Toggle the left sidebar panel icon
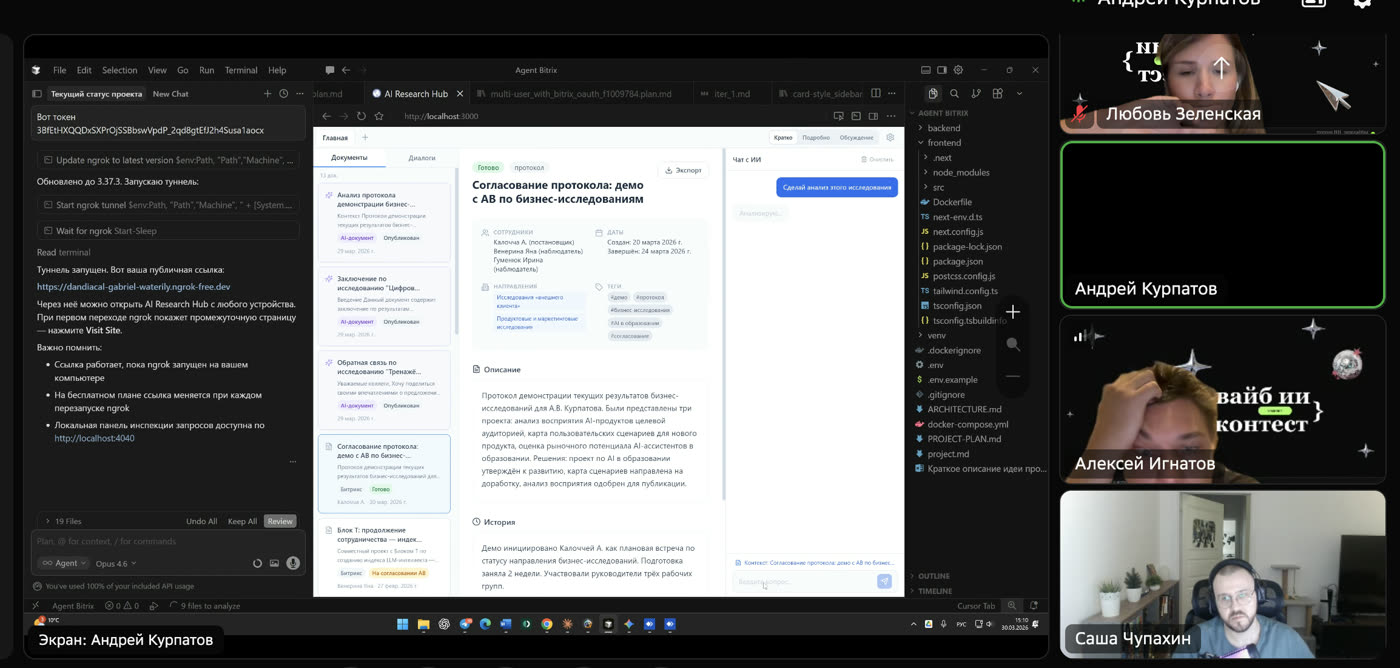1400x668 pixels. coord(37,94)
